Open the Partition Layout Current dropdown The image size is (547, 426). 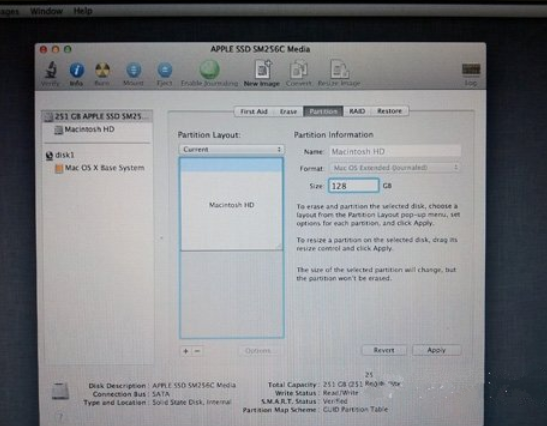231,149
